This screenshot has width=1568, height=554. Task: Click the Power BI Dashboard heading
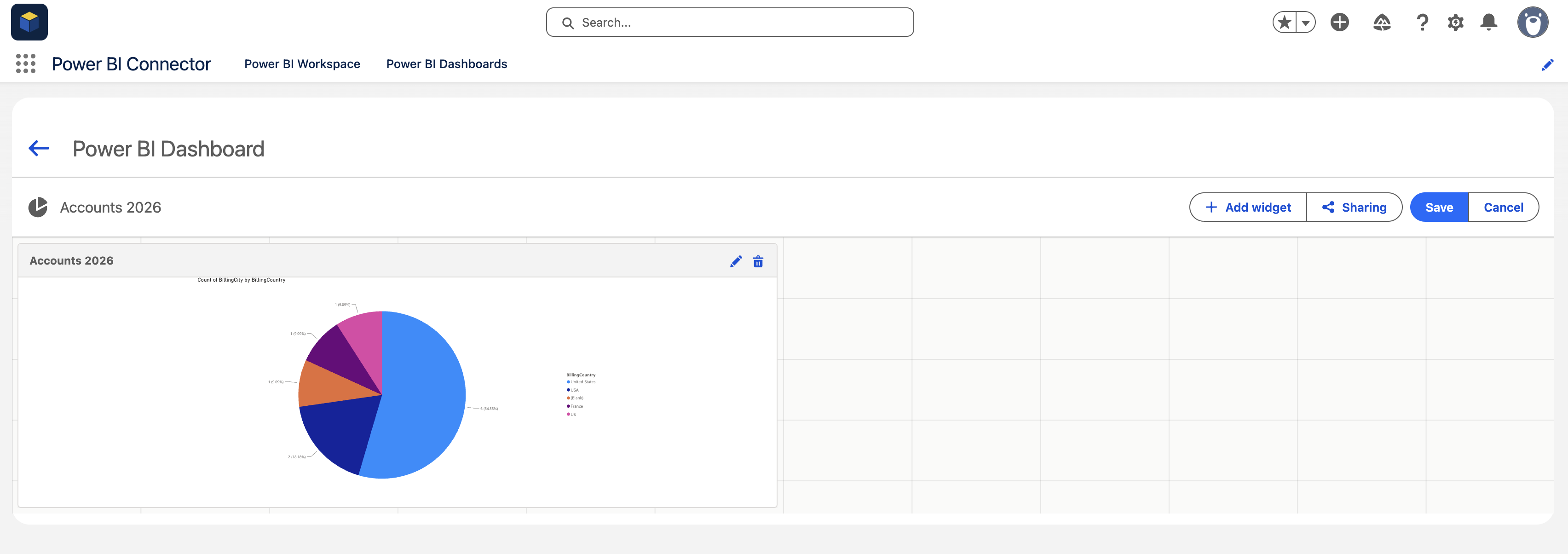[168, 149]
